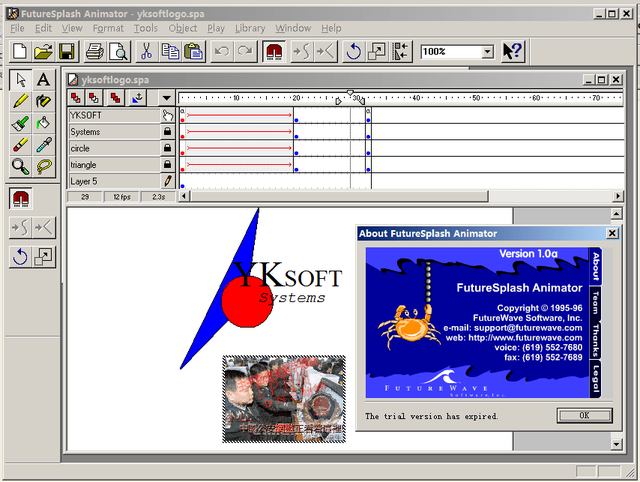This screenshot has height=482, width=640.
Task: Switch to the Team tab in About dialog
Action: click(595, 301)
